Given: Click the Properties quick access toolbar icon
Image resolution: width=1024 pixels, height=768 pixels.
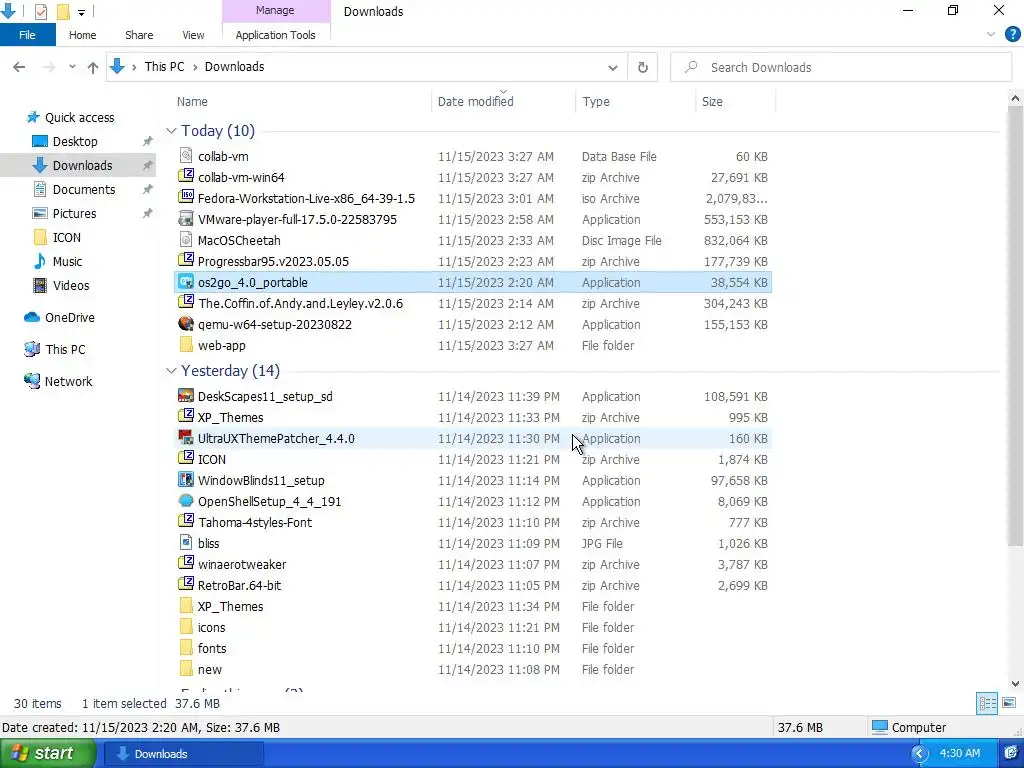Looking at the screenshot, I should [40, 12].
